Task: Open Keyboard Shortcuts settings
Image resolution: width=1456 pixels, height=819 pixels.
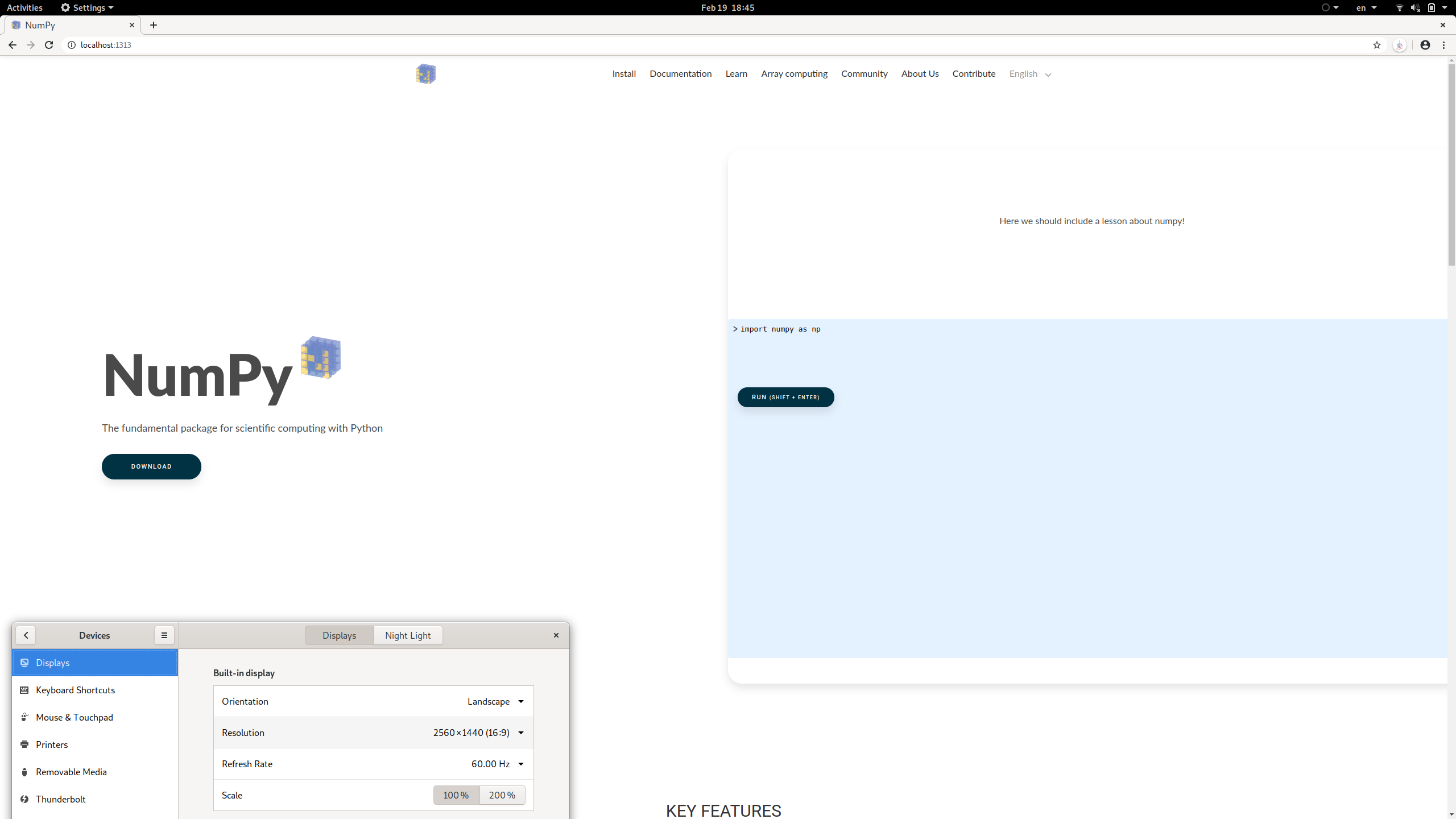Action: coord(76,690)
